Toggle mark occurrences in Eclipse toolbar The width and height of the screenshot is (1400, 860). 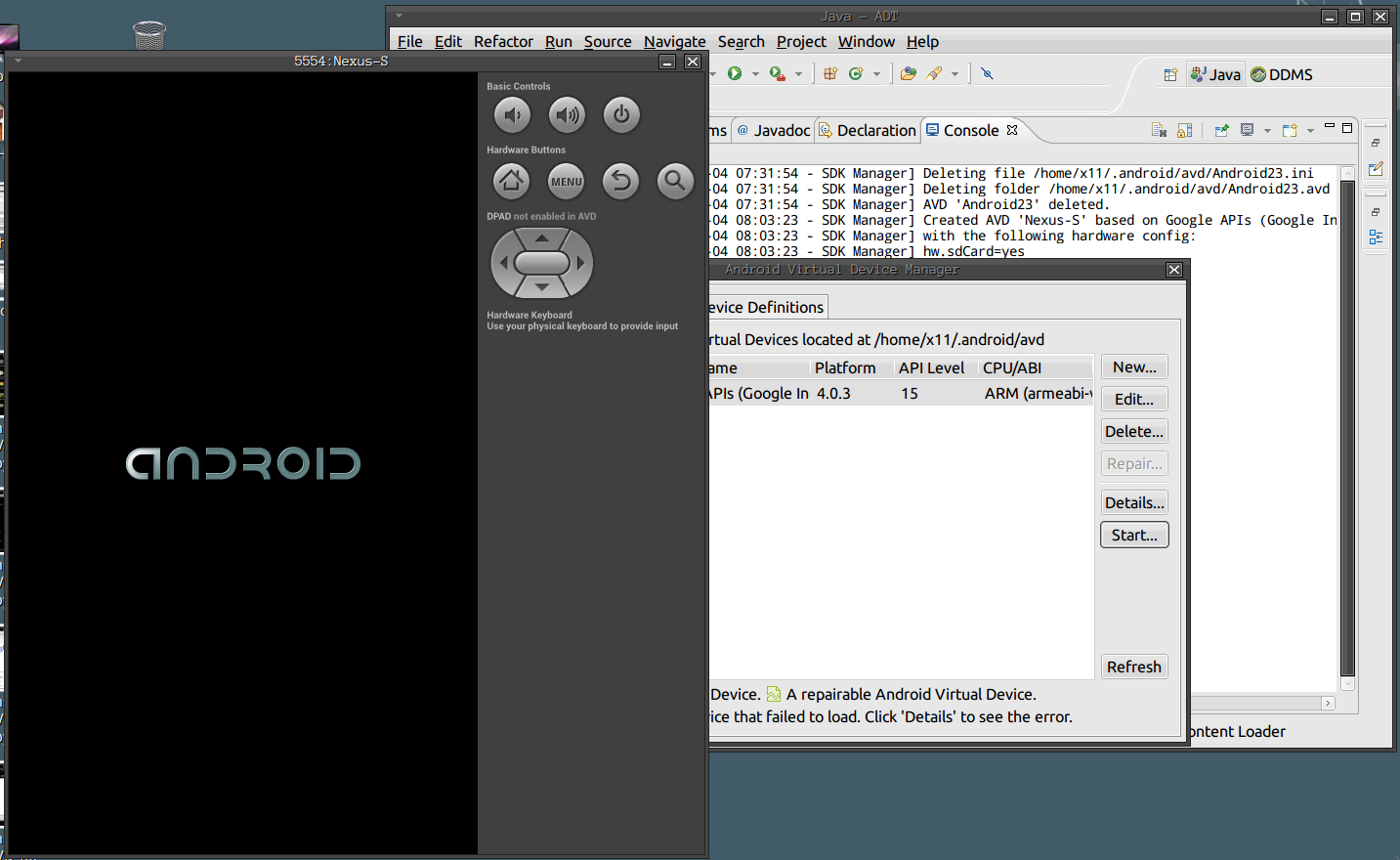pyautogui.click(x=987, y=73)
